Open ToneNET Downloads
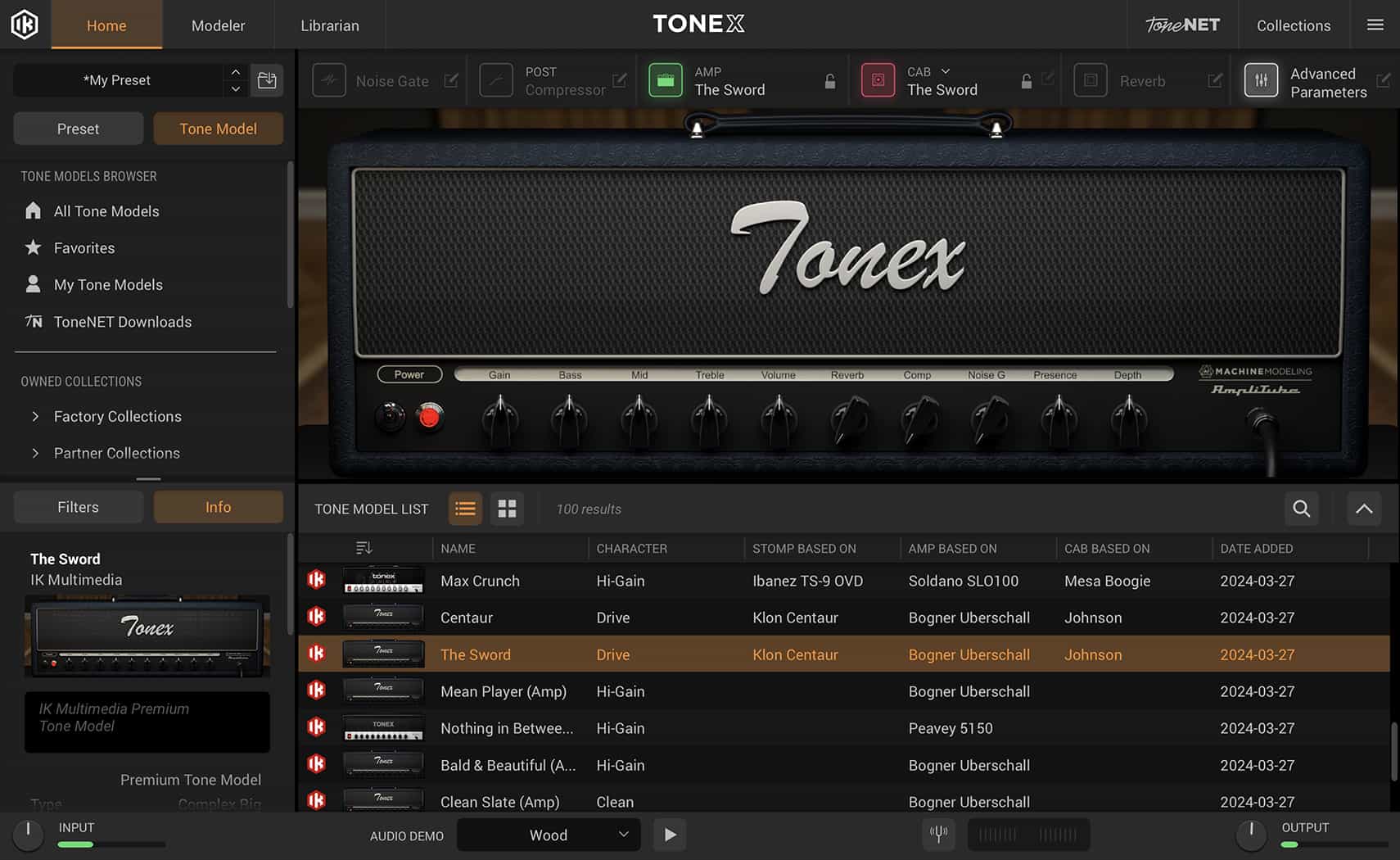This screenshot has height=860, width=1400. (123, 322)
